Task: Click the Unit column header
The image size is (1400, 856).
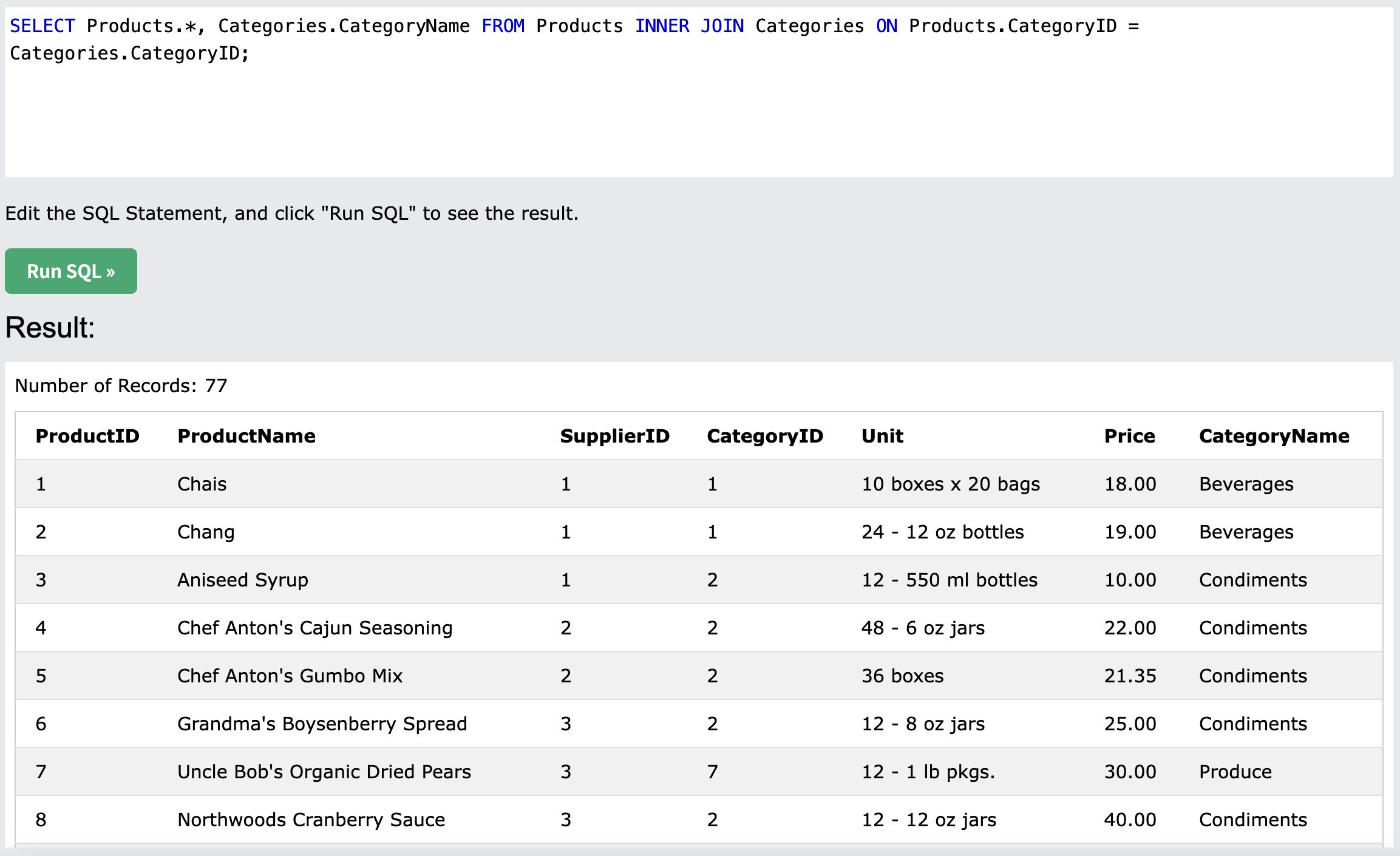Action: coord(882,436)
